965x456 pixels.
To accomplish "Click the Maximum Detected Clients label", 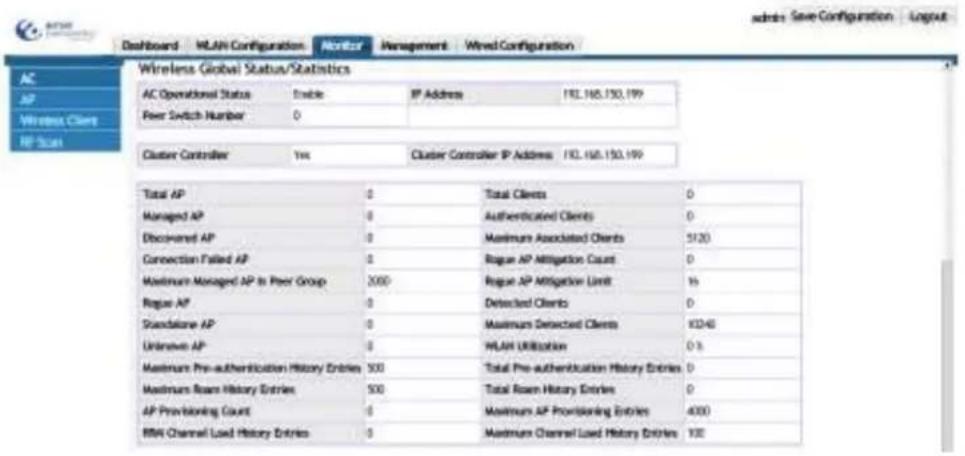I will [x=551, y=324].
